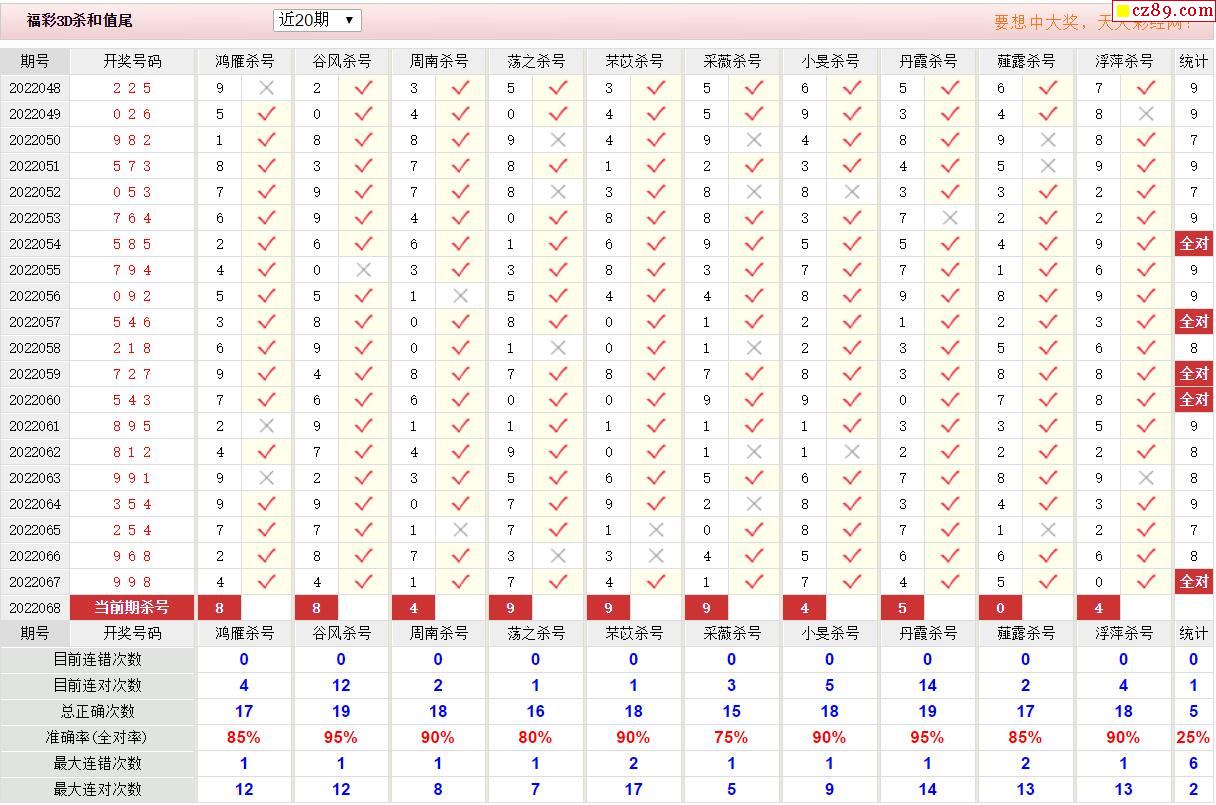Click the 开奖号码 header in the top header row
Image resolution: width=1216 pixels, height=805 pixels.
(x=132, y=61)
